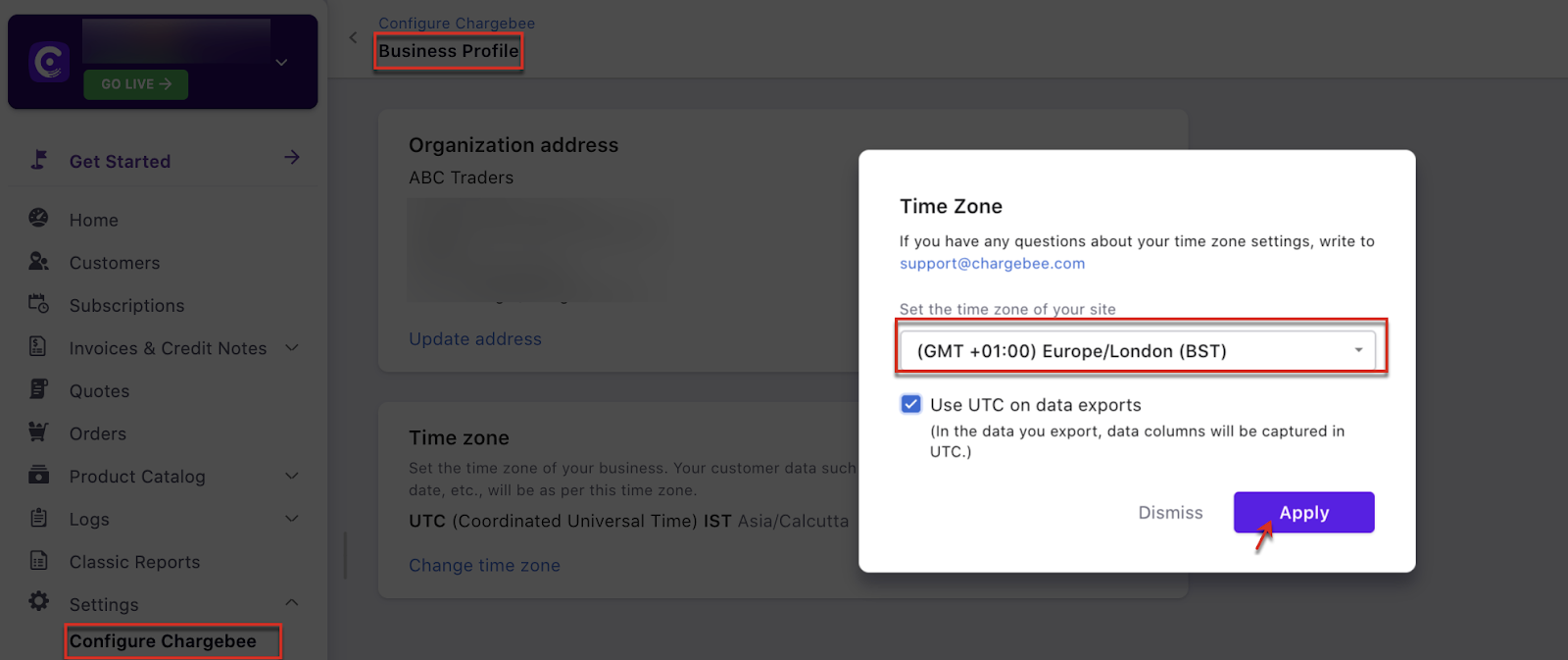Click the Invoices document icon

pos(38,346)
